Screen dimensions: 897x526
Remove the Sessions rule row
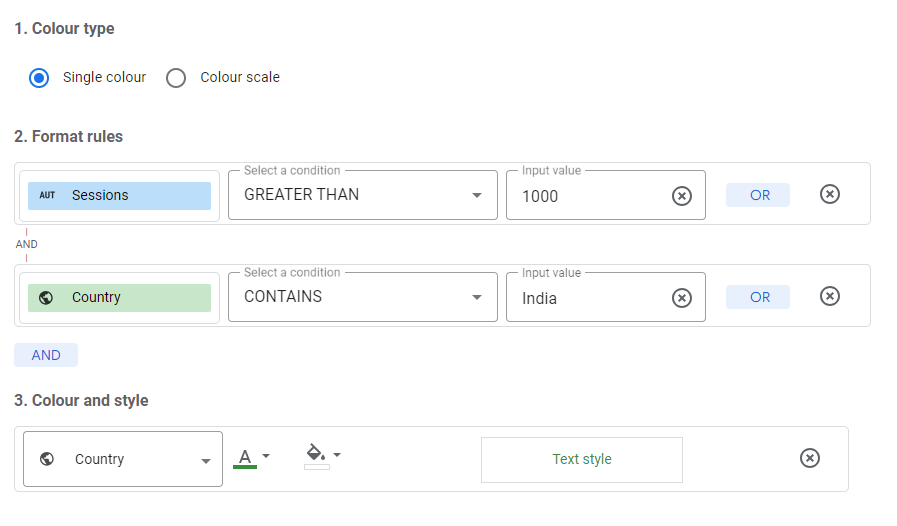point(829,194)
